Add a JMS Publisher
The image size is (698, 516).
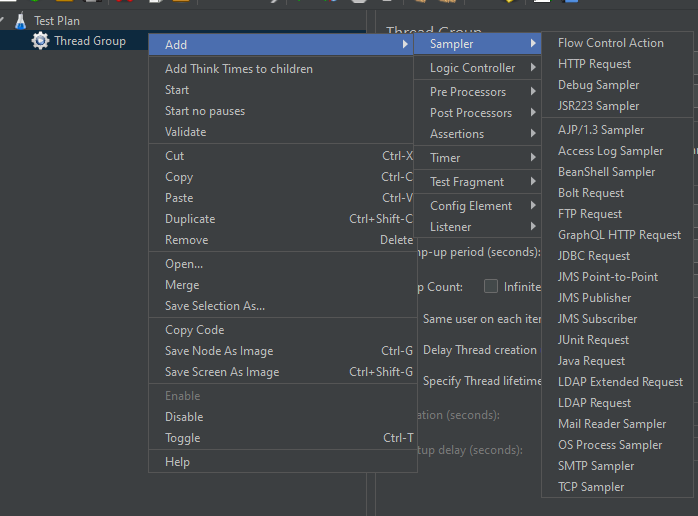[617, 297]
